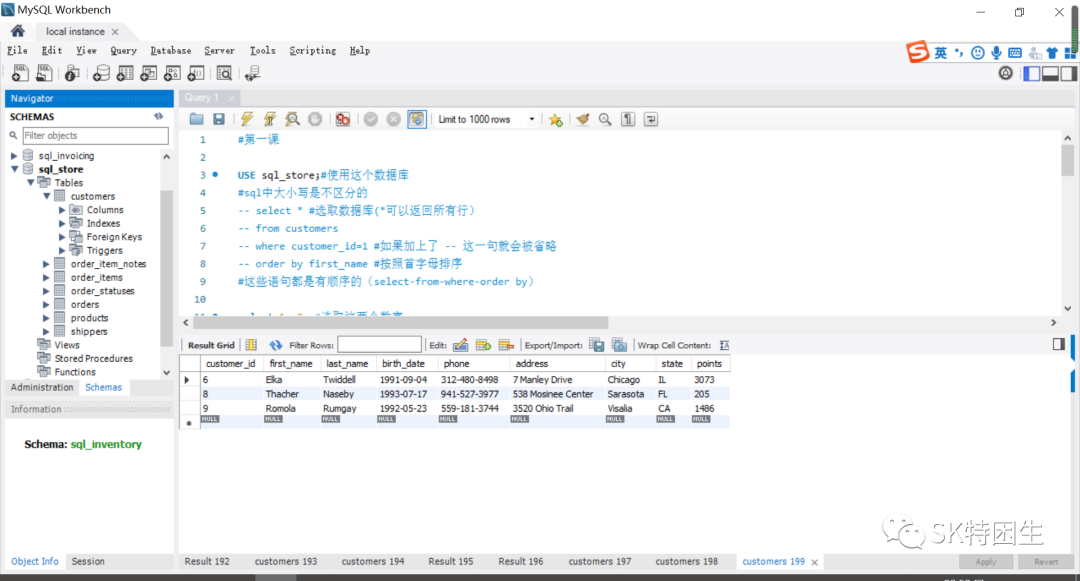Image resolution: width=1080 pixels, height=581 pixels.
Task: Toggle form editor view of results
Action: tap(251, 345)
